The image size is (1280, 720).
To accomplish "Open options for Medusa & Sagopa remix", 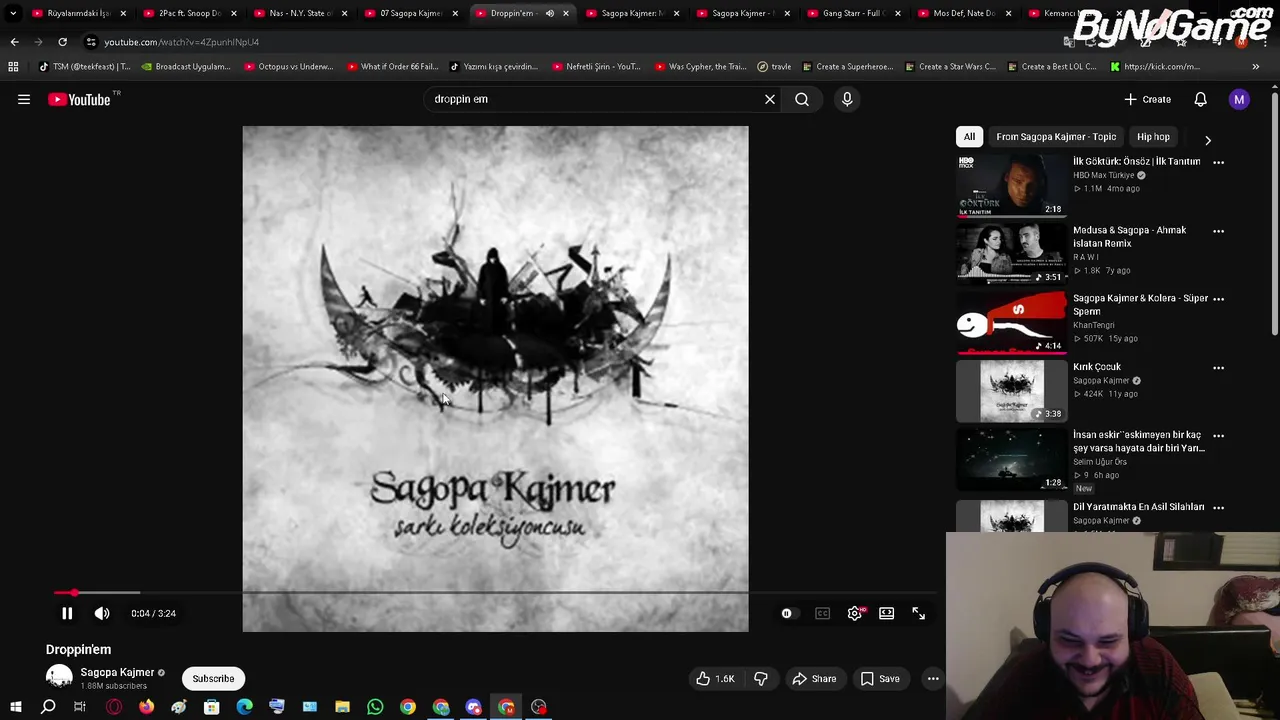I will point(1218,231).
